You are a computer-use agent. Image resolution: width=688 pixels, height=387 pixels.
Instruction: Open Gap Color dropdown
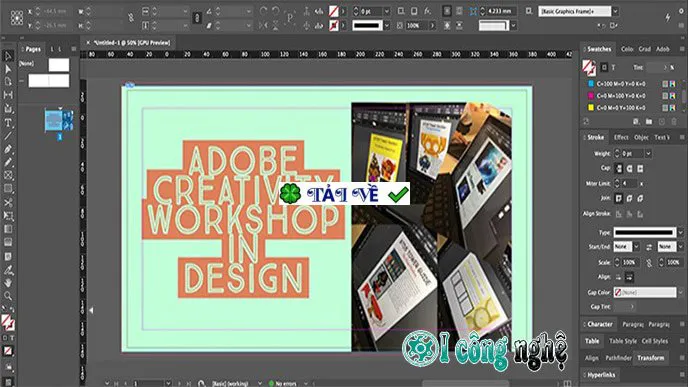680,292
